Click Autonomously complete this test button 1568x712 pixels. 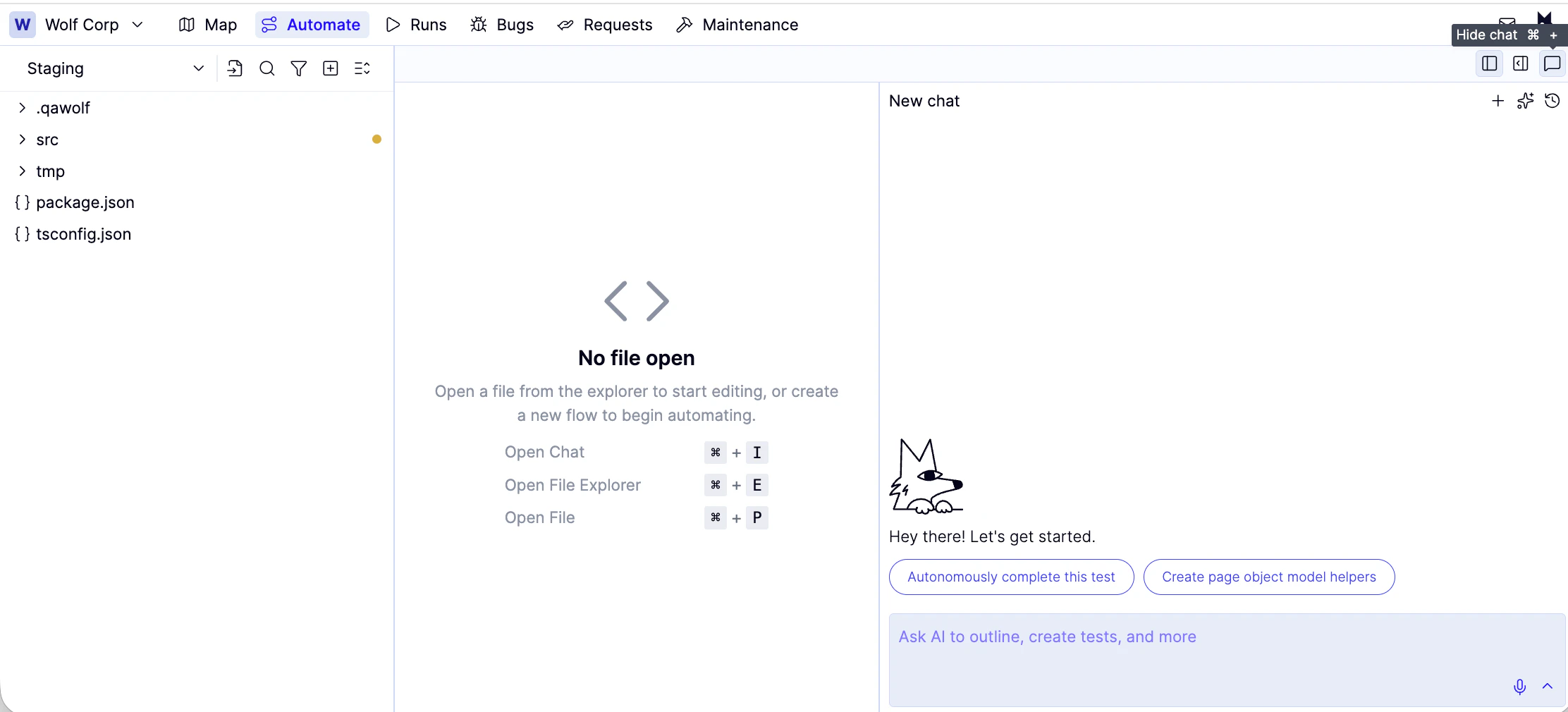[x=1011, y=577]
